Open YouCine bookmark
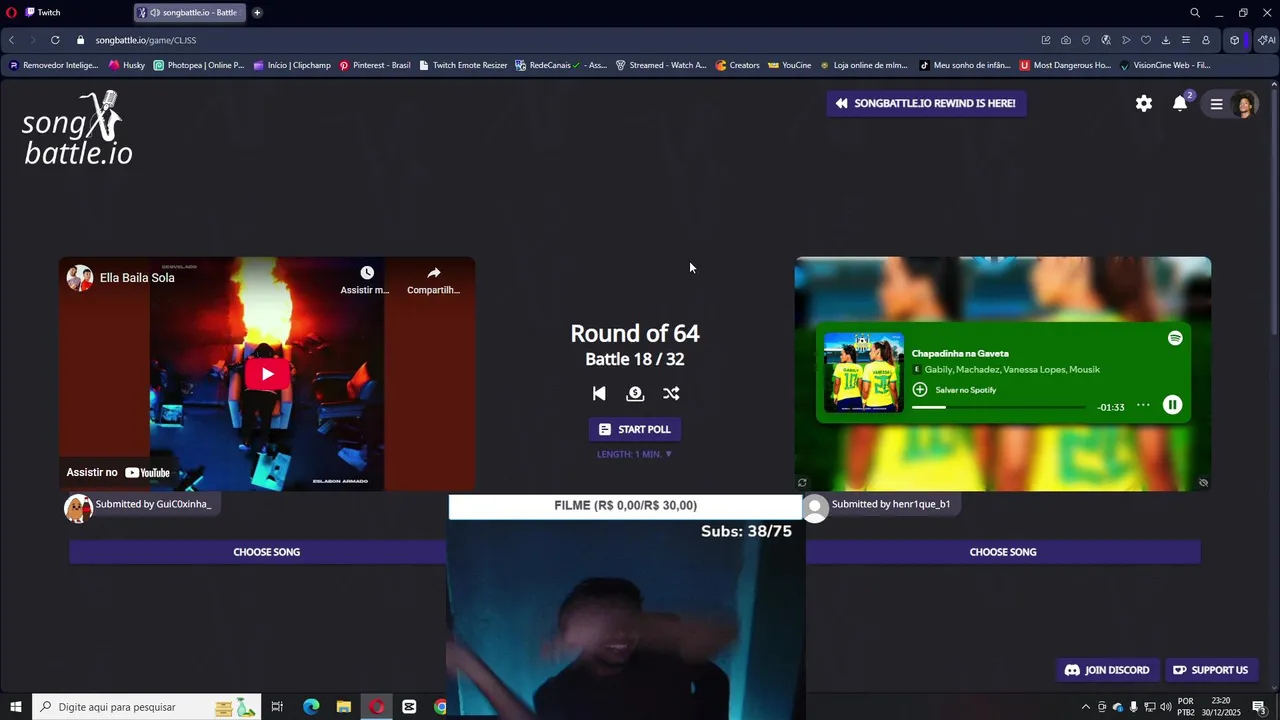 pos(790,65)
